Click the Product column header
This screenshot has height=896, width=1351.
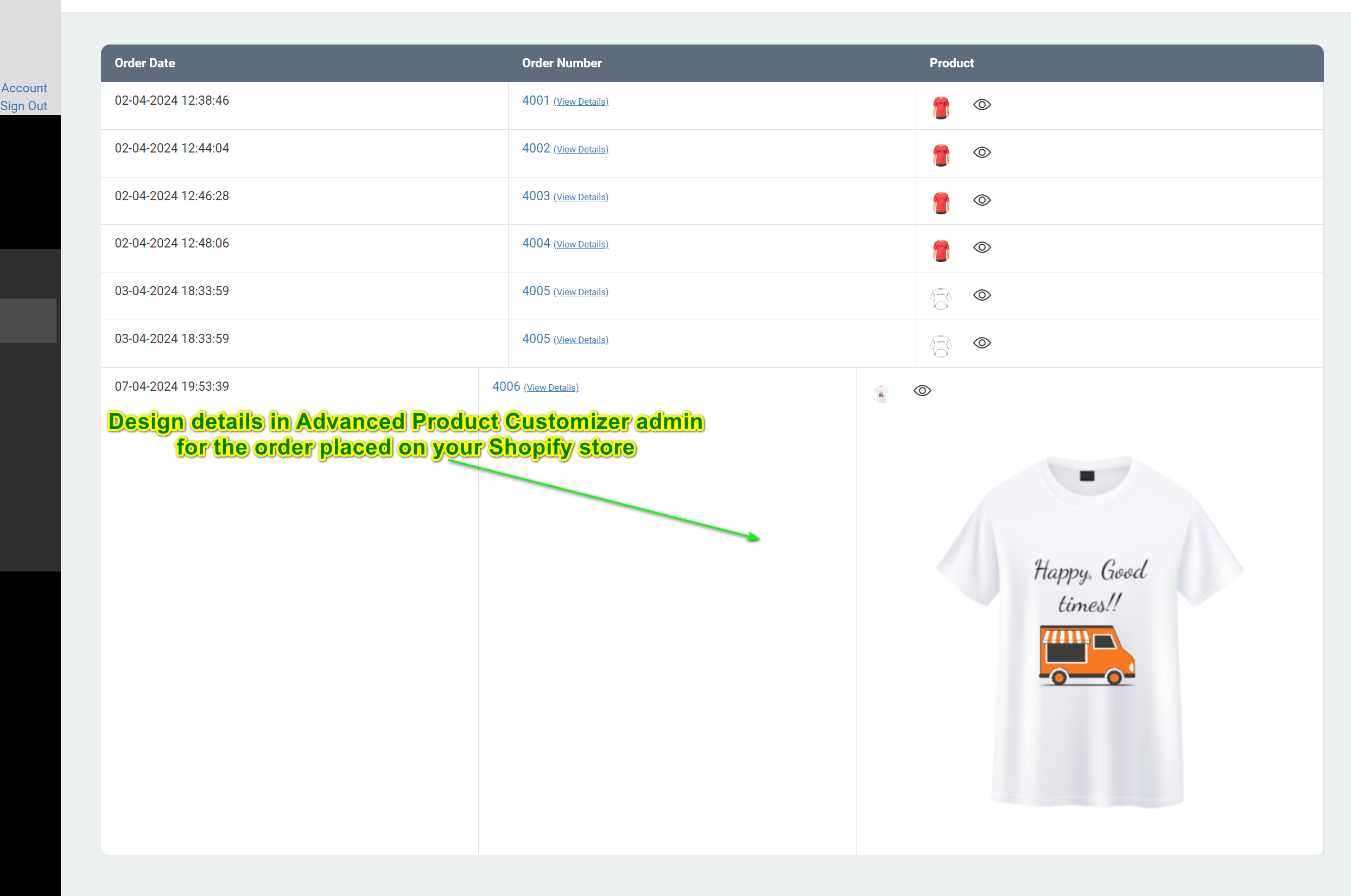[950, 63]
